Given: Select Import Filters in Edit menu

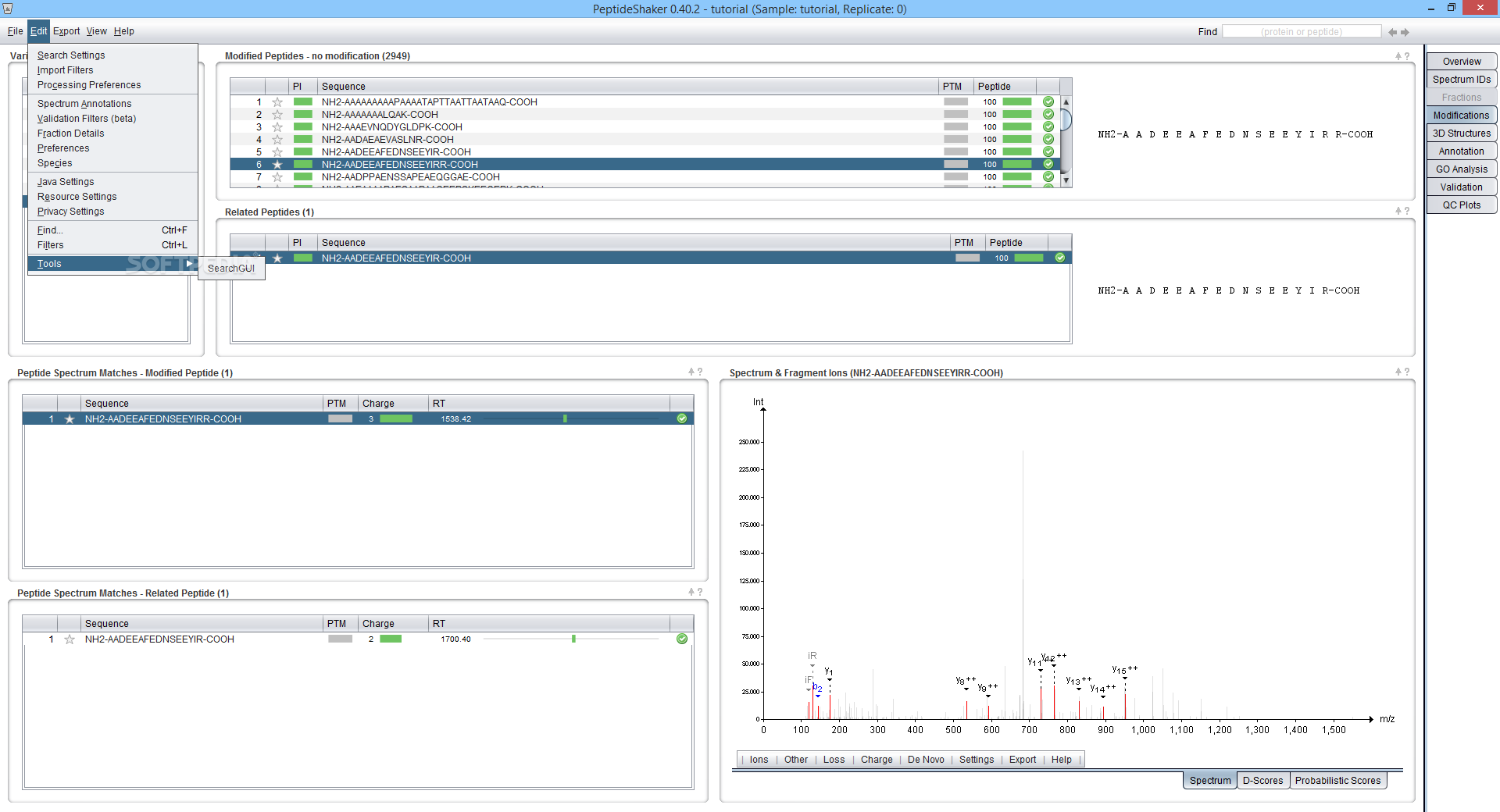Looking at the screenshot, I should [x=112, y=70].
